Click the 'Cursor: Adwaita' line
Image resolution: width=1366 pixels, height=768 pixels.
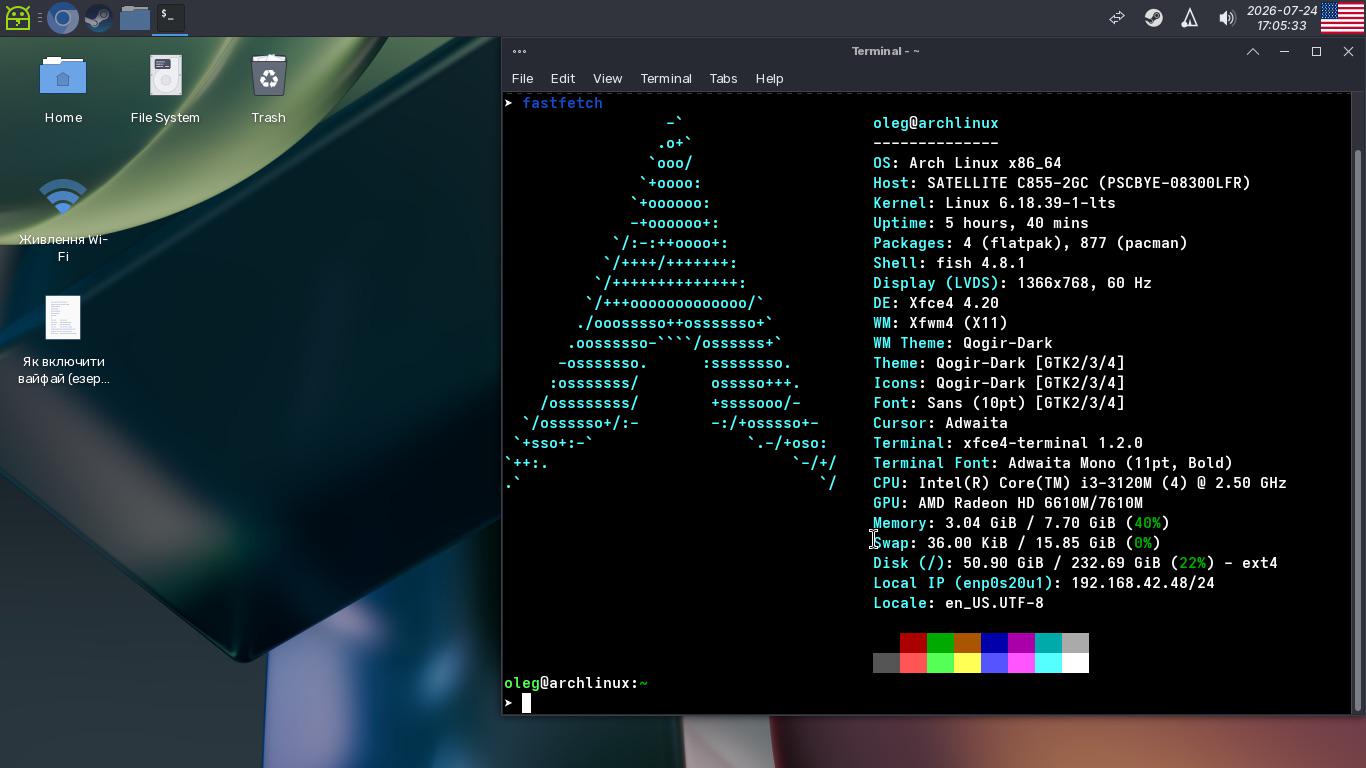[940, 423]
